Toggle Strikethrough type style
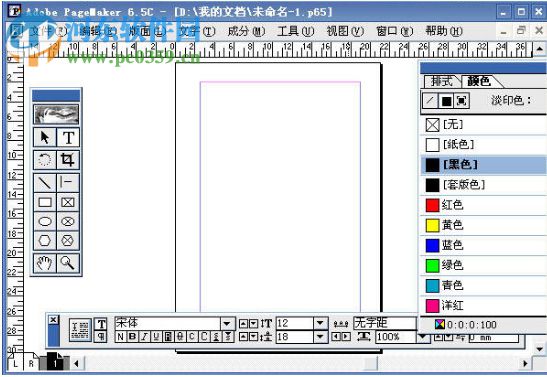Screen dimensions: 547x377 coord(180,337)
